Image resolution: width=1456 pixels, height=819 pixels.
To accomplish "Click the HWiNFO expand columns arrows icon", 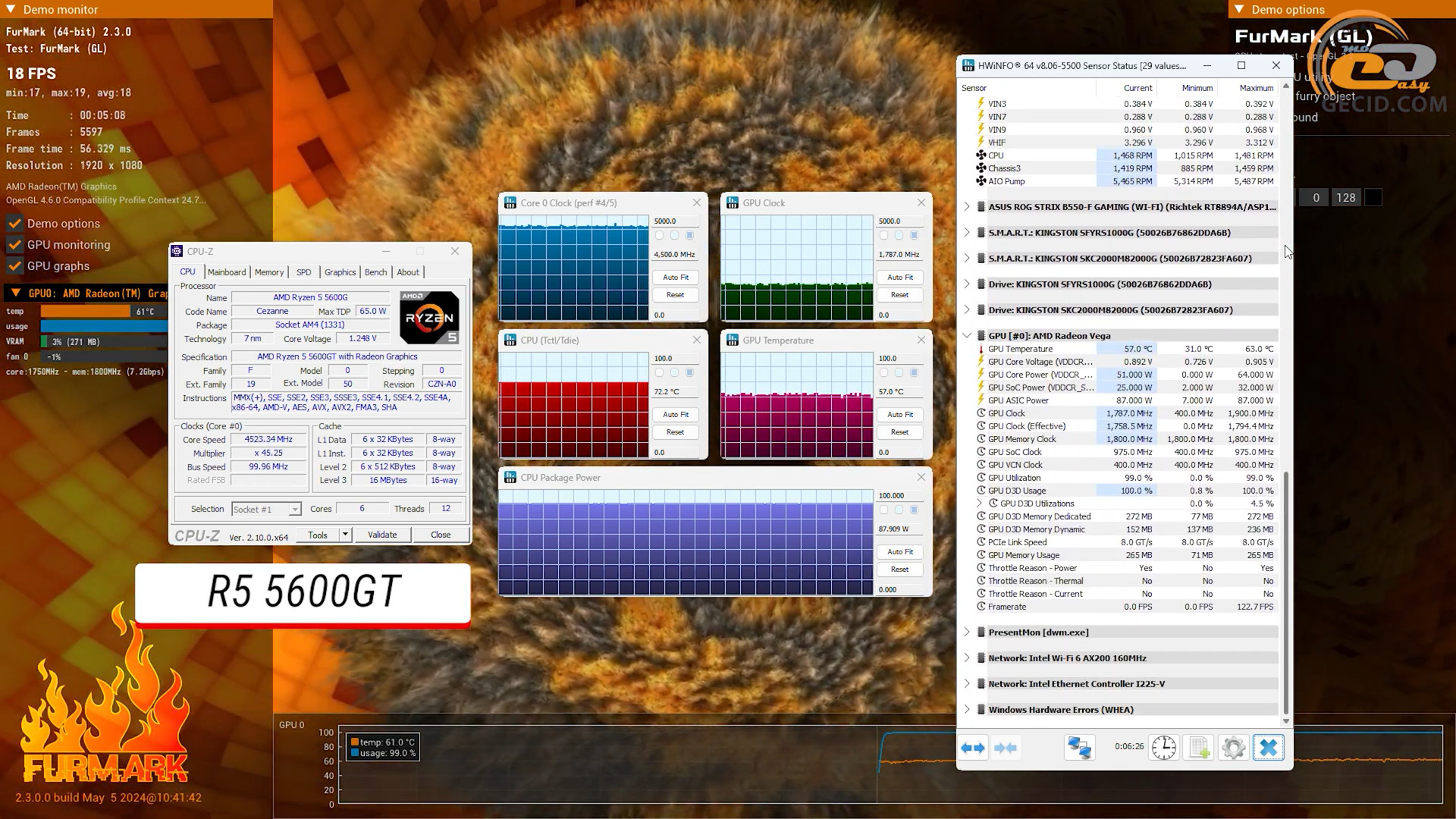I will click(973, 748).
